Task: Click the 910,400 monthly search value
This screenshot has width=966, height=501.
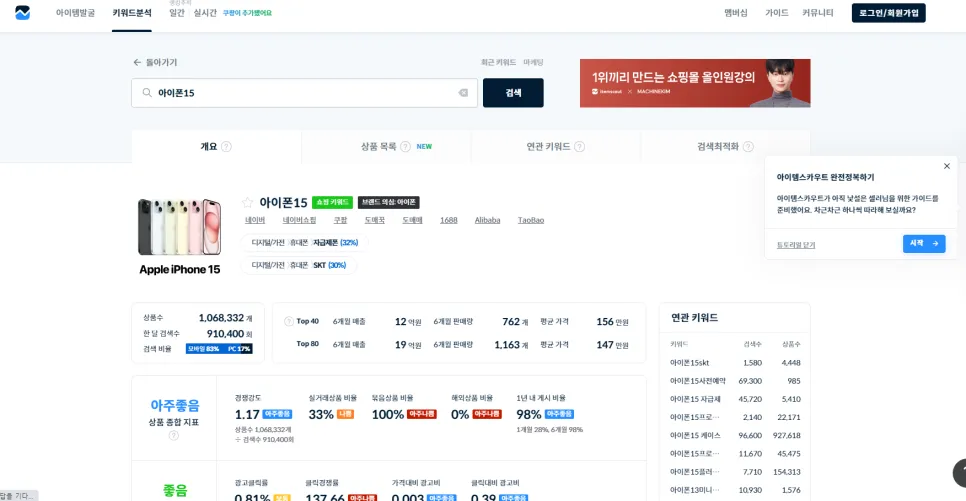Action: (x=225, y=334)
